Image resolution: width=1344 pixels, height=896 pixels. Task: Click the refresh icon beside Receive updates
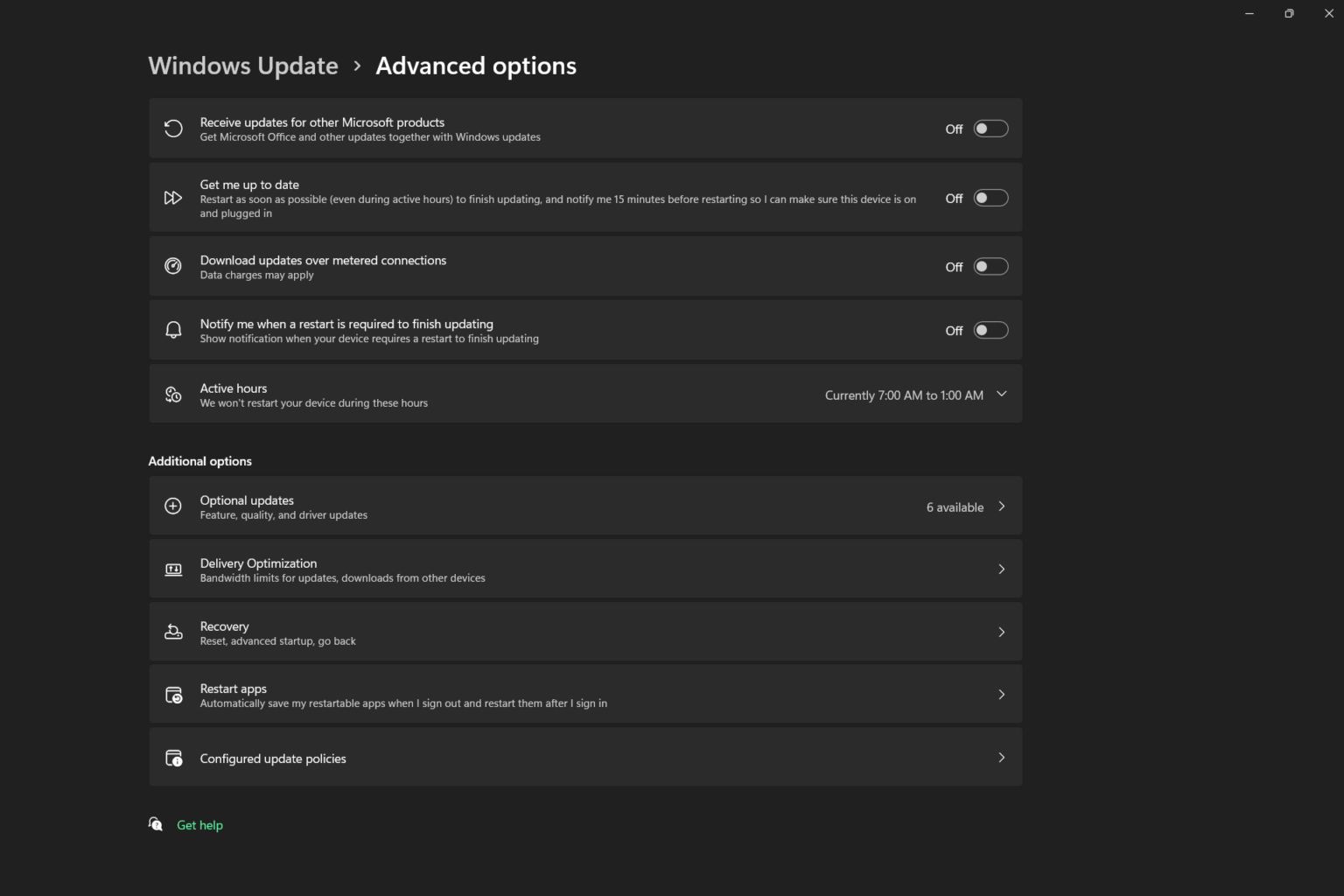pos(173,129)
